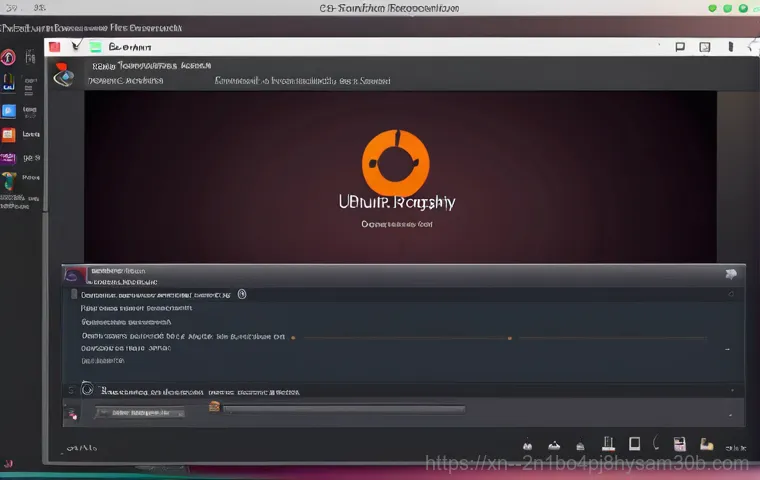Click the orange circular Ubuntu-style logo
760x480 pixels.
396,162
